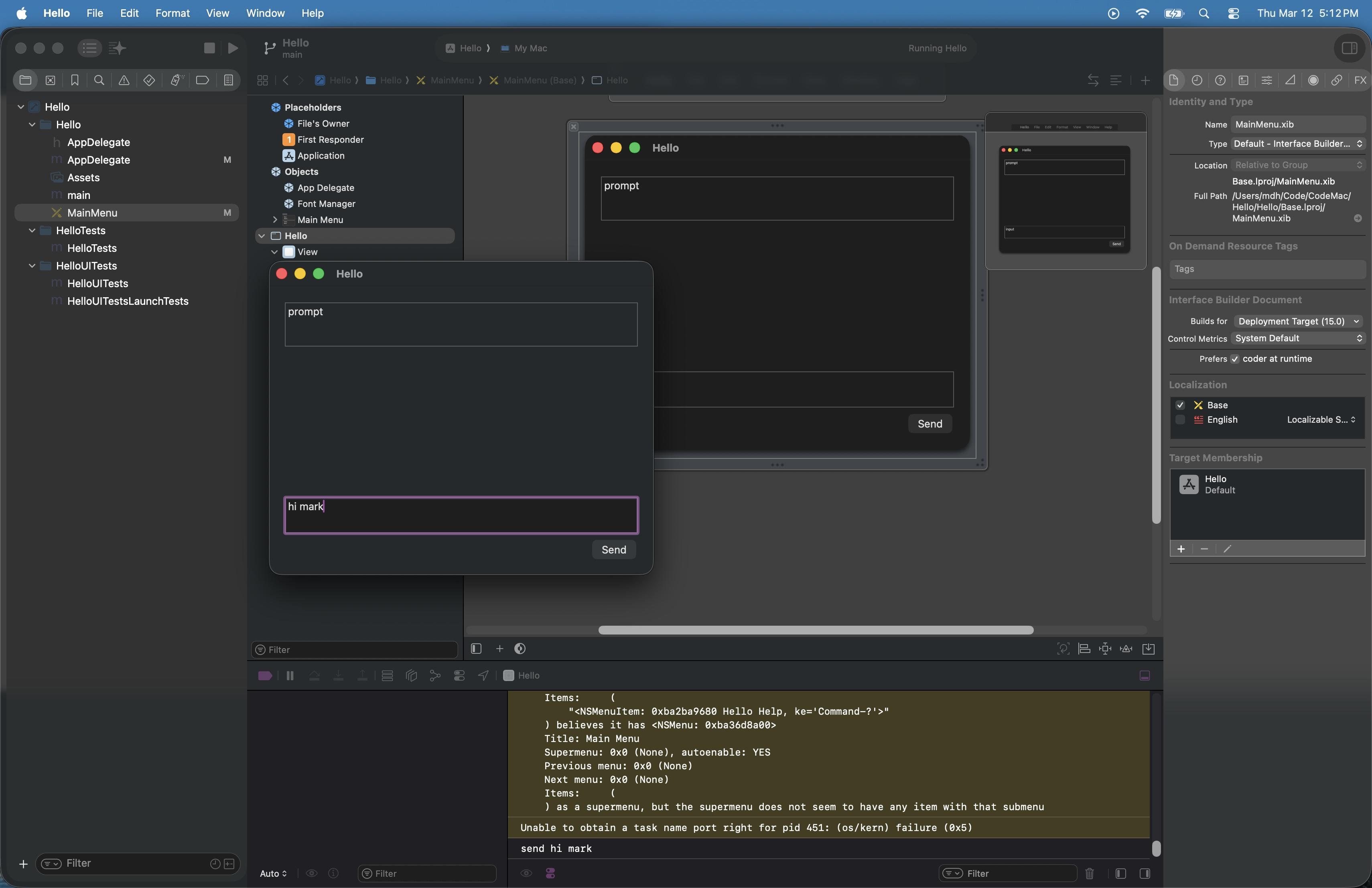The height and width of the screenshot is (888, 1372).
Task: Uncheck Prefers coder at runtime checkbox
Action: pyautogui.click(x=1234, y=359)
